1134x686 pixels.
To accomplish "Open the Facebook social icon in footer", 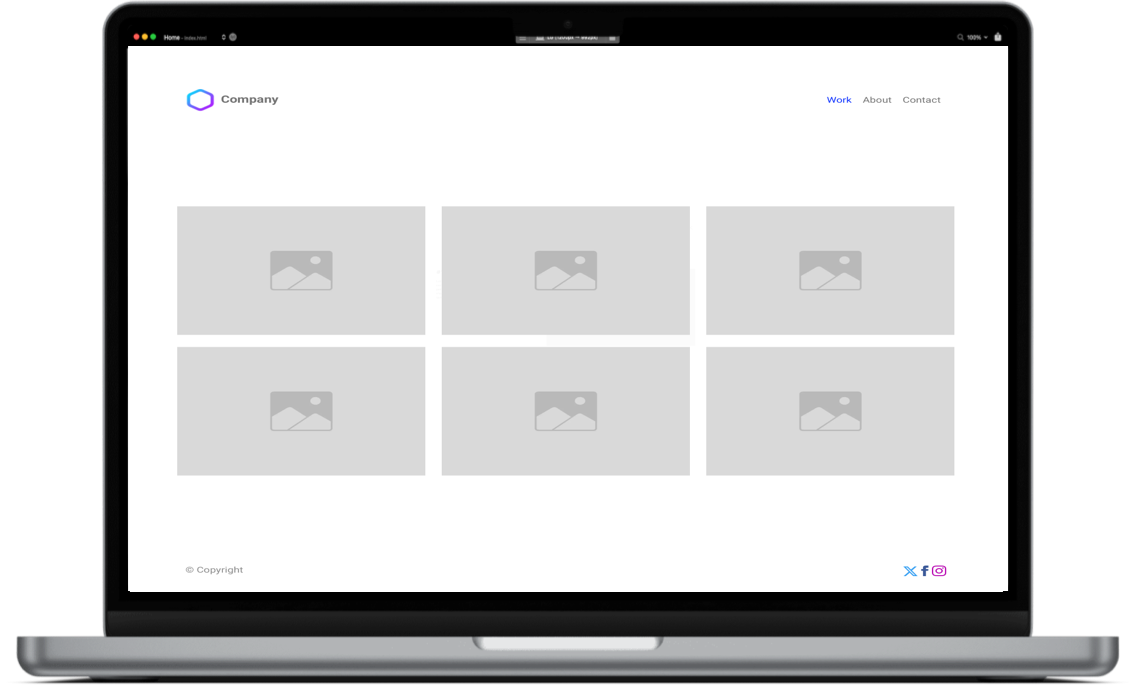I will point(925,571).
